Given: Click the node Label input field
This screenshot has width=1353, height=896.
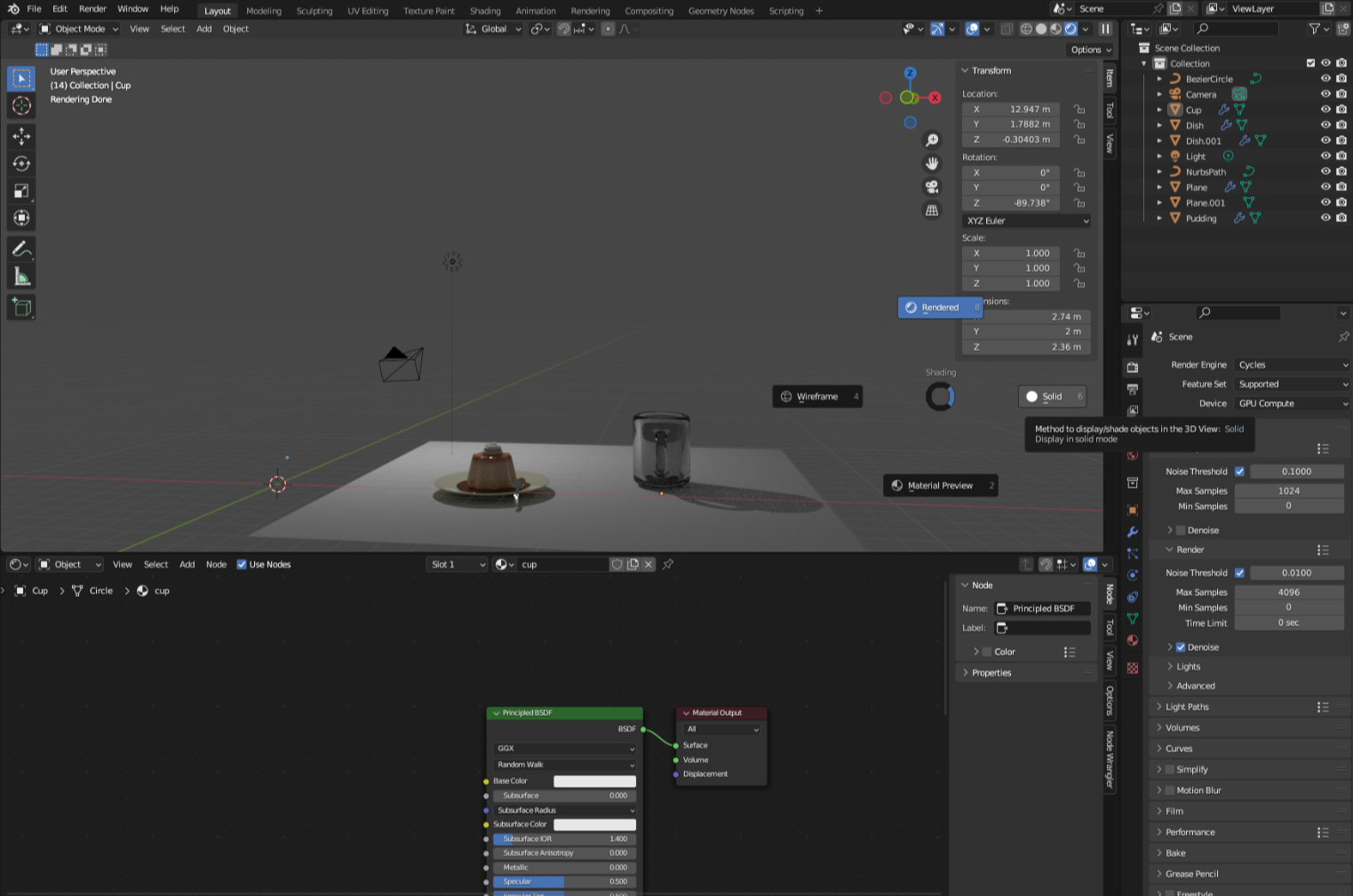Looking at the screenshot, I should pyautogui.click(x=1042, y=628).
